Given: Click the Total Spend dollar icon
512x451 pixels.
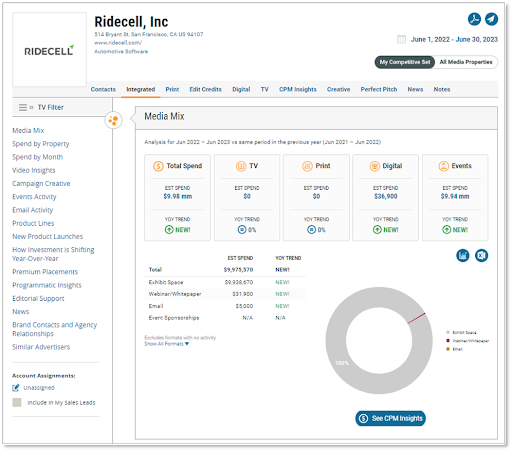Looking at the screenshot, I should click(158, 166).
